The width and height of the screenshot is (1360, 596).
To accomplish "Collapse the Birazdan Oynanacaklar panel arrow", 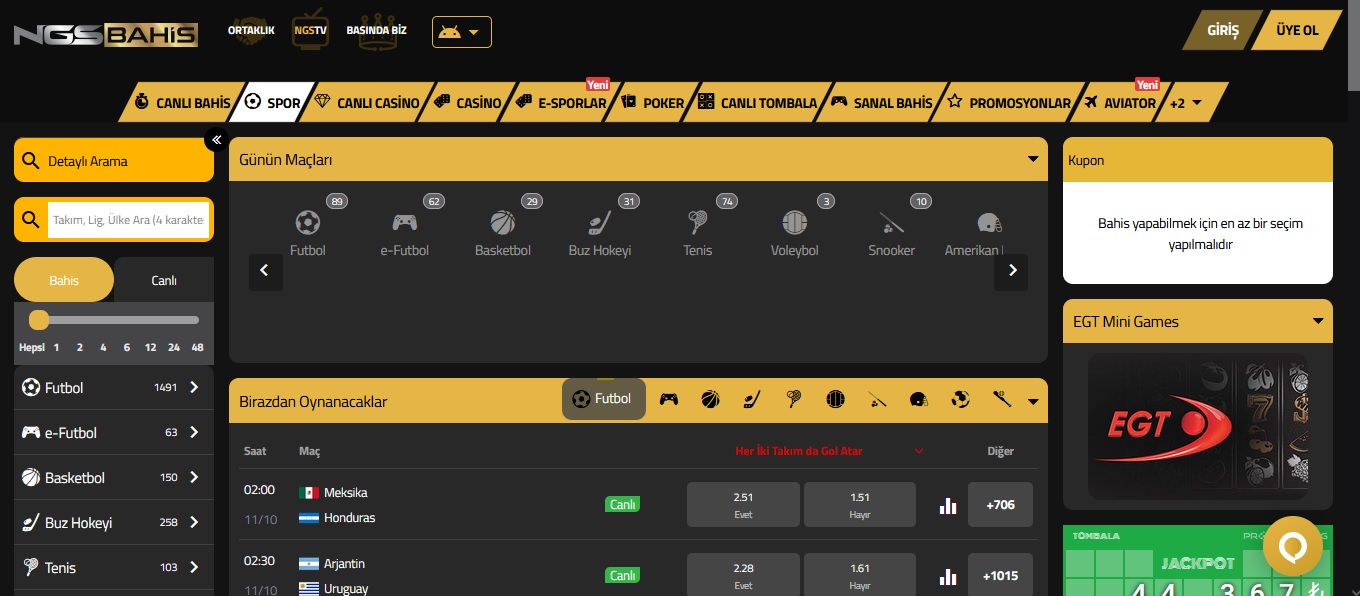I will pos(1033,402).
